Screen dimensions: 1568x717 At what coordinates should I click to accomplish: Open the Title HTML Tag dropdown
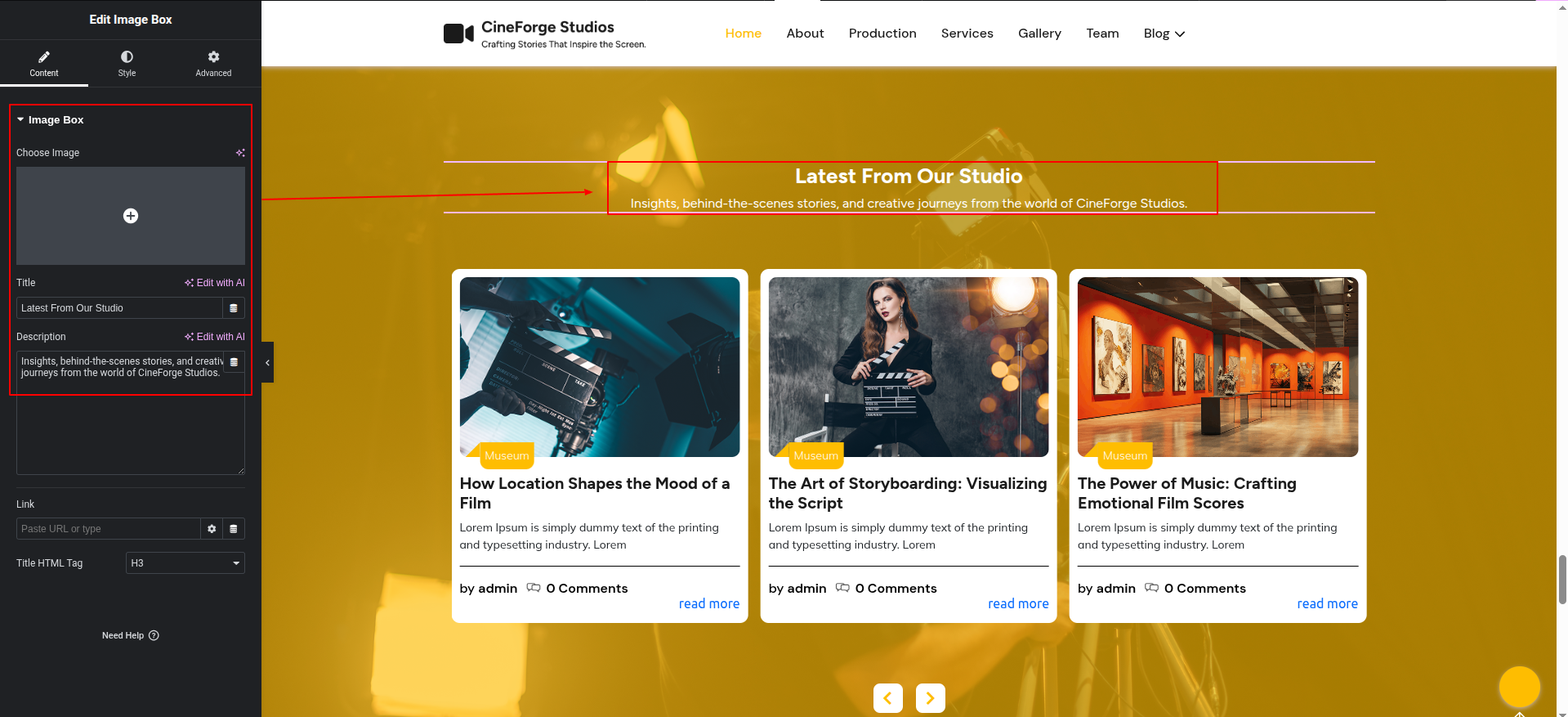[185, 563]
